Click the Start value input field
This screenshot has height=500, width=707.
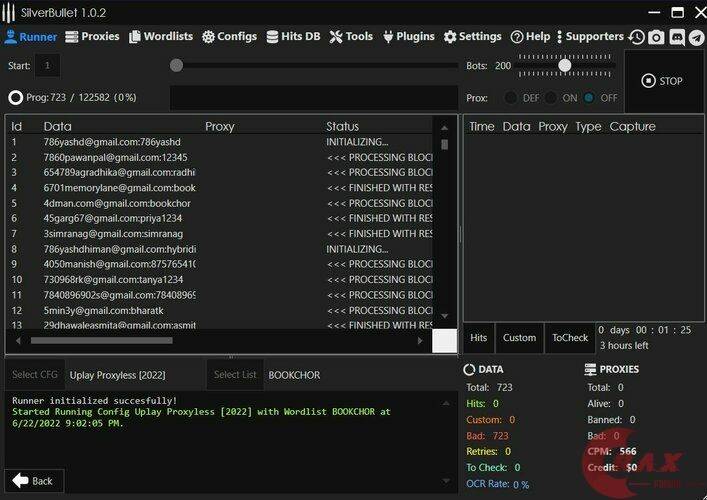[47, 66]
